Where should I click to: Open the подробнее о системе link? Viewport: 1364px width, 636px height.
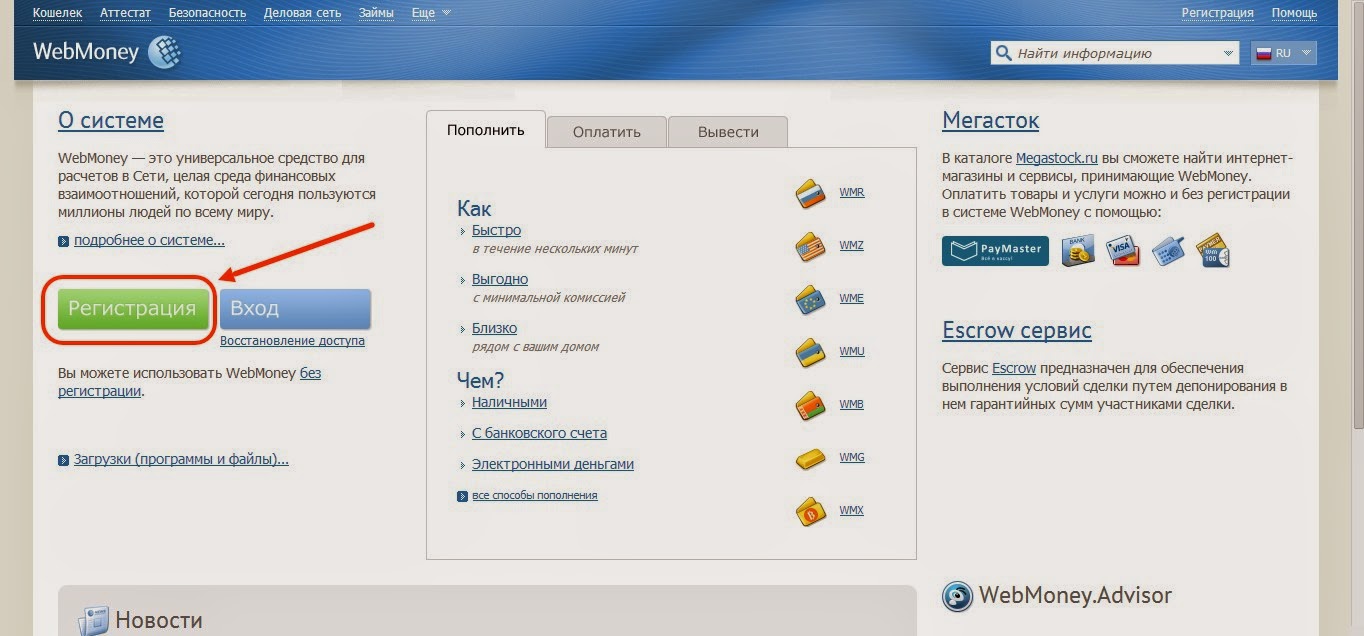[149, 241]
